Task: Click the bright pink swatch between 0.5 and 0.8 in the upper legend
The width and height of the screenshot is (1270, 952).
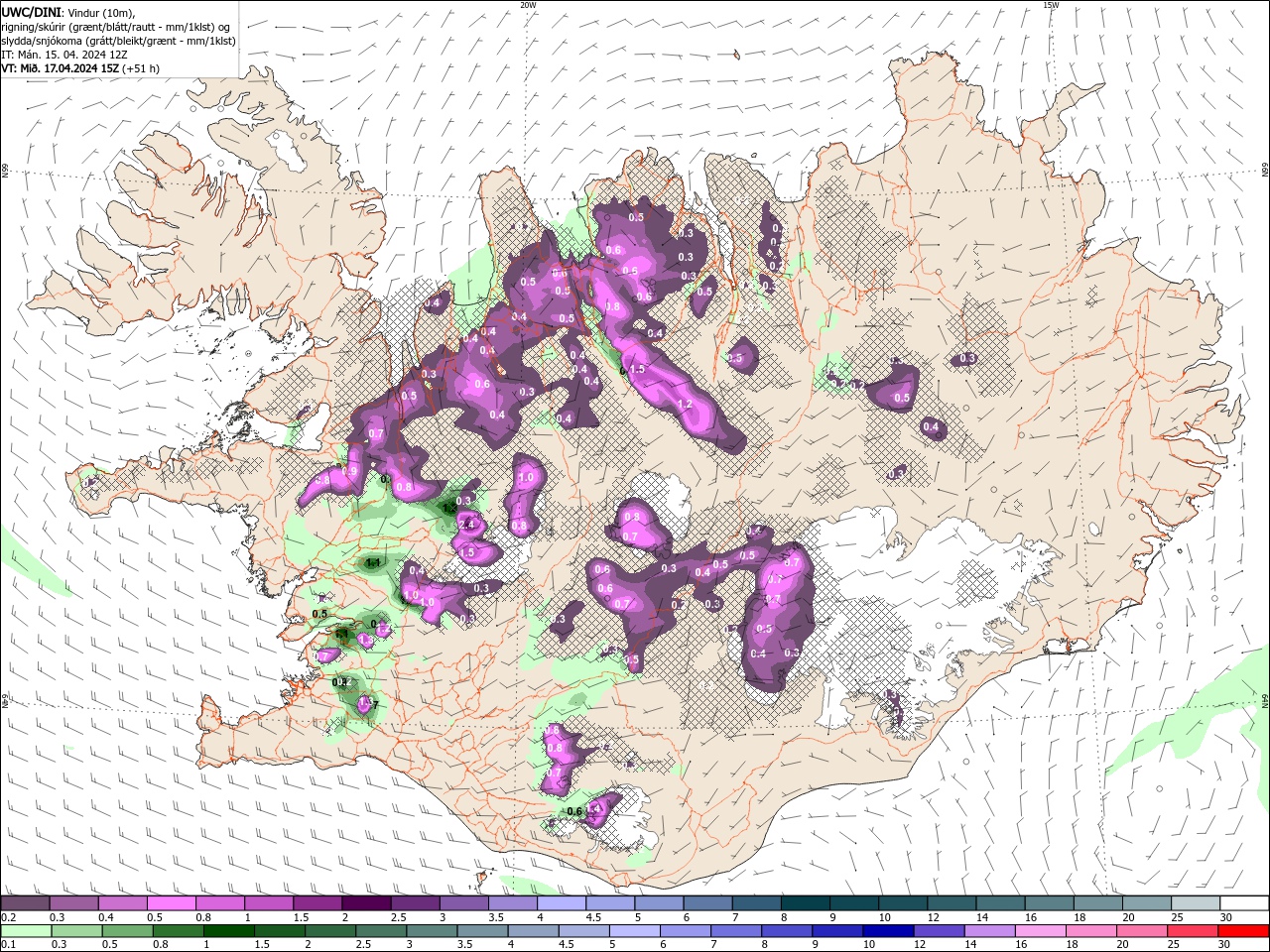Action: tap(171, 903)
